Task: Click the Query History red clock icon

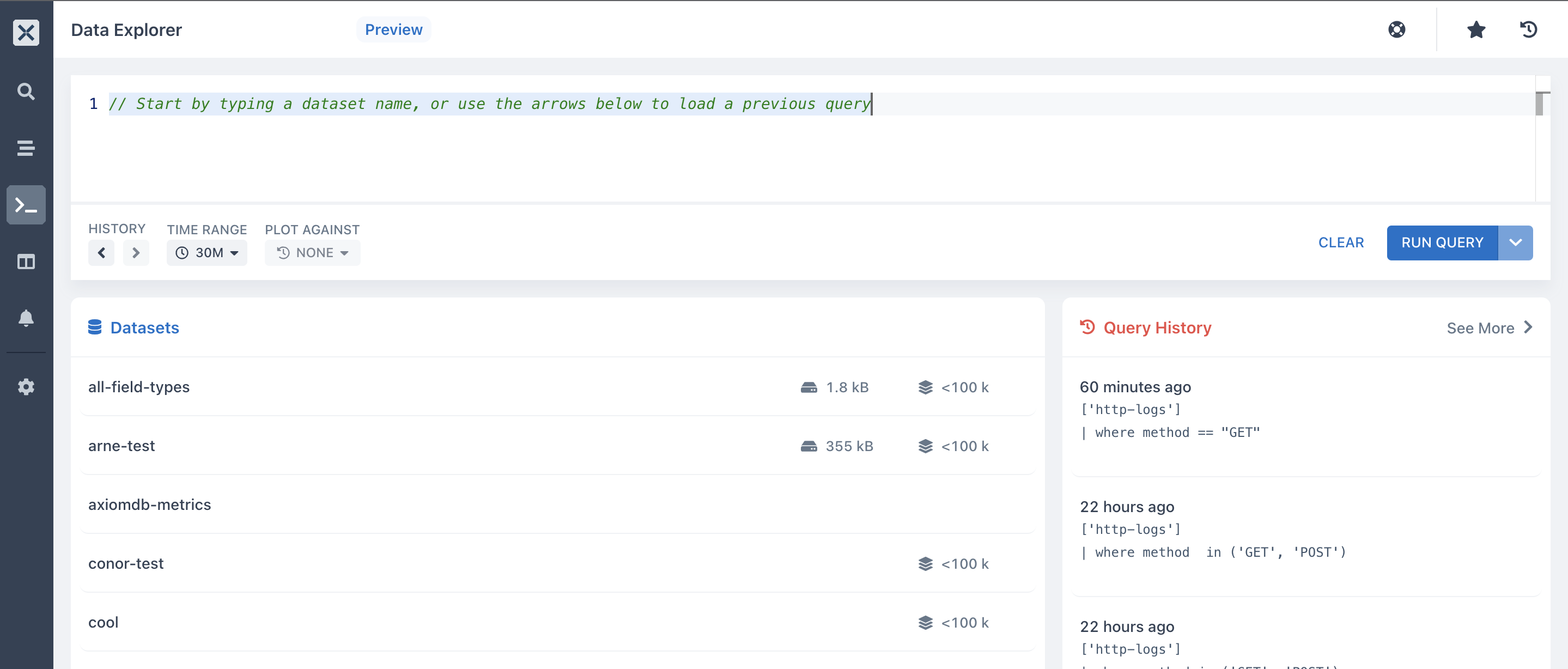Action: click(x=1087, y=327)
